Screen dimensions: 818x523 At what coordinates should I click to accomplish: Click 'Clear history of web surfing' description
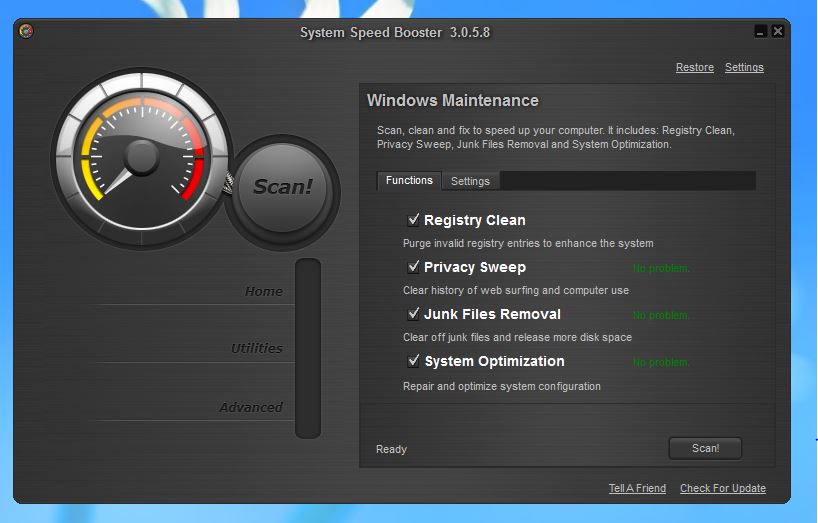click(x=516, y=290)
